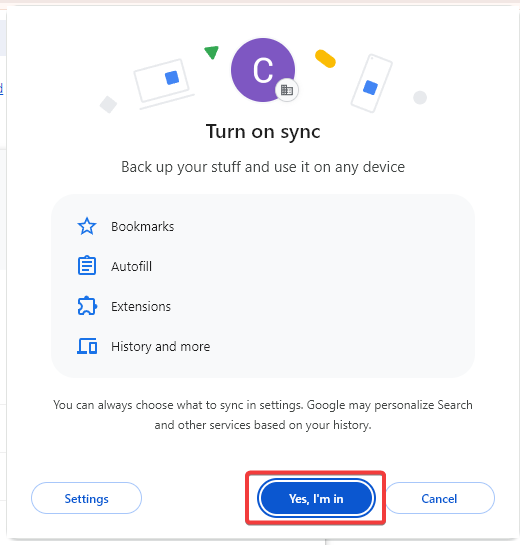Open sync Settings button
Screen dimensions: 520x545
point(86,498)
